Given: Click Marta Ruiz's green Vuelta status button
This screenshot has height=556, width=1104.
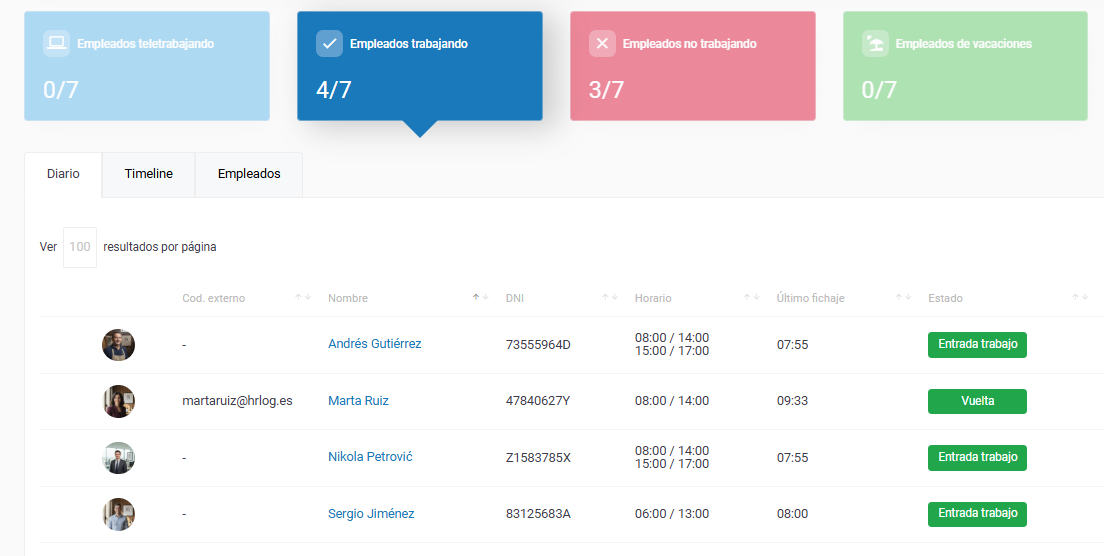Looking at the screenshot, I should click(x=977, y=401).
